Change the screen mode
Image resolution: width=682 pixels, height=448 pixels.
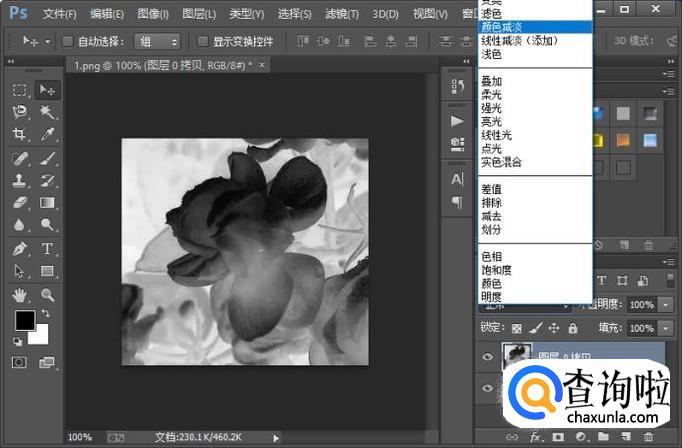pyautogui.click(x=47, y=362)
